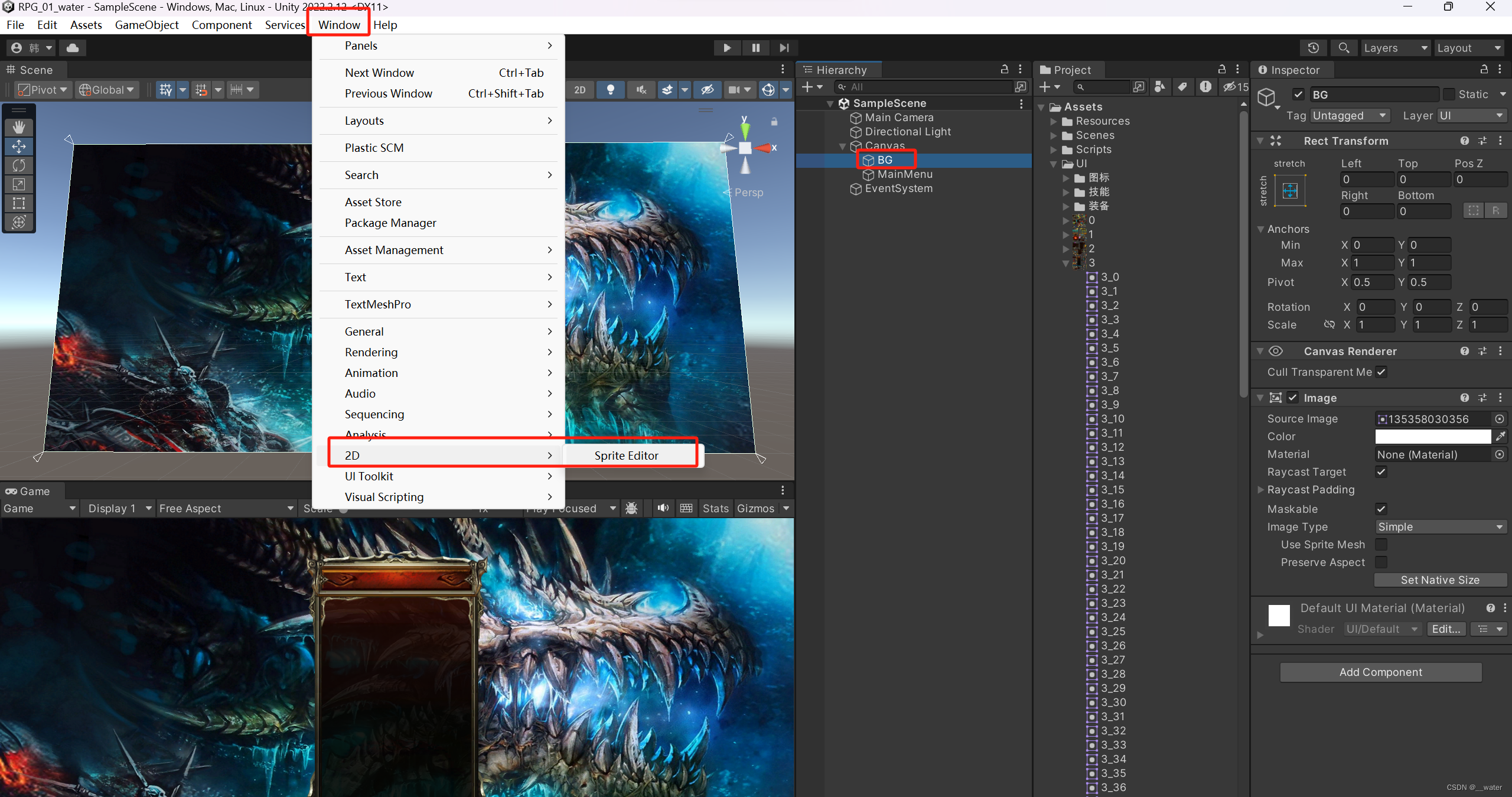Click the global search magnifier icon

[x=1344, y=48]
